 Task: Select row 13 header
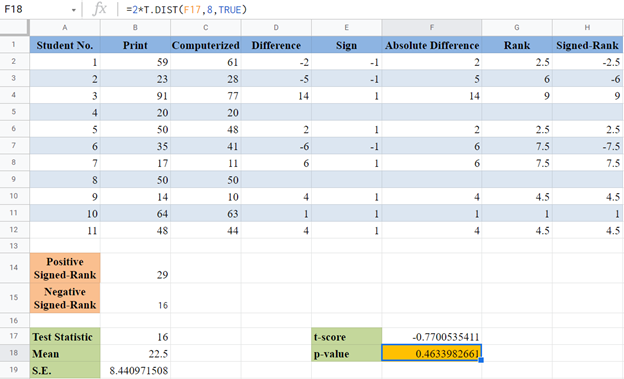14,246
